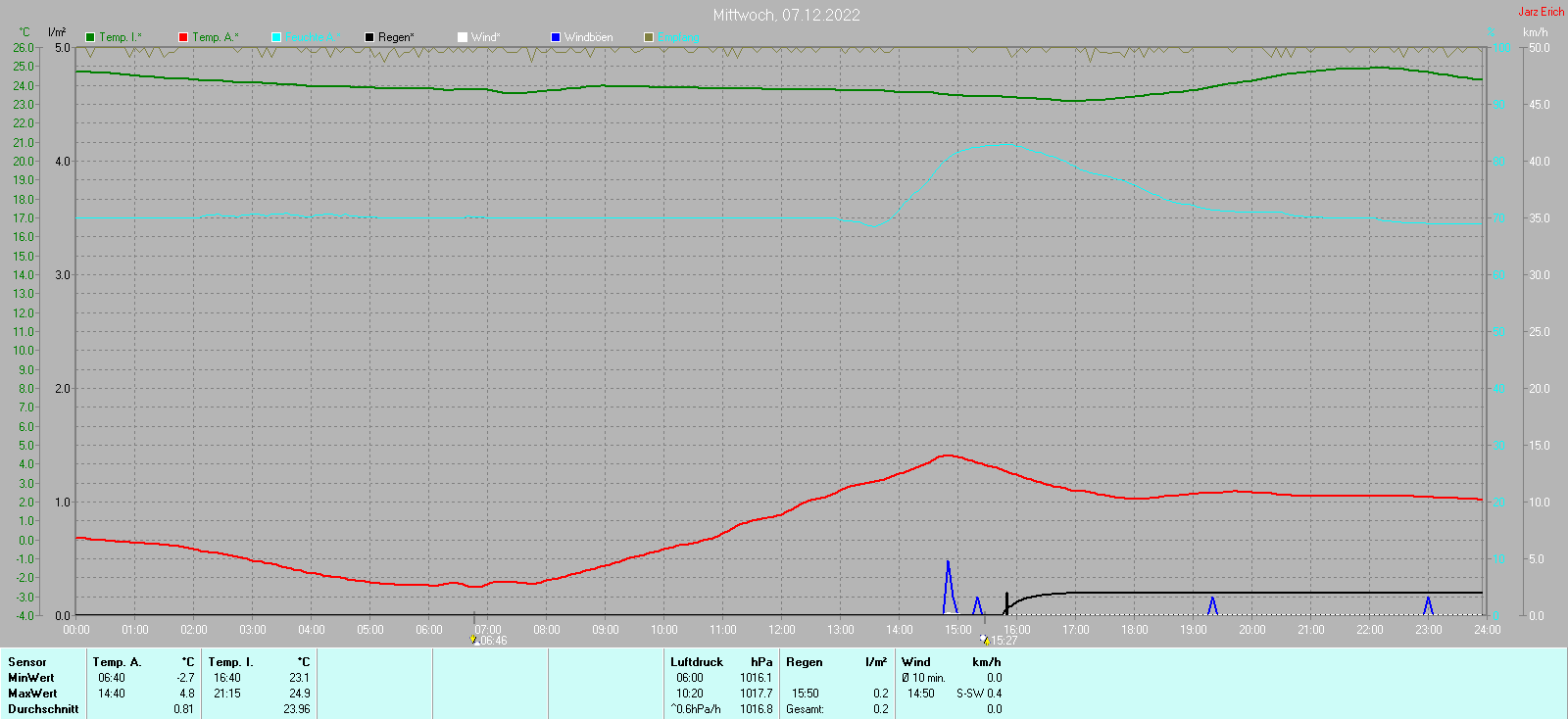Image resolution: width=1568 pixels, height=719 pixels.
Task: Click the '10:20' pressure maximum time
Action: (690, 694)
